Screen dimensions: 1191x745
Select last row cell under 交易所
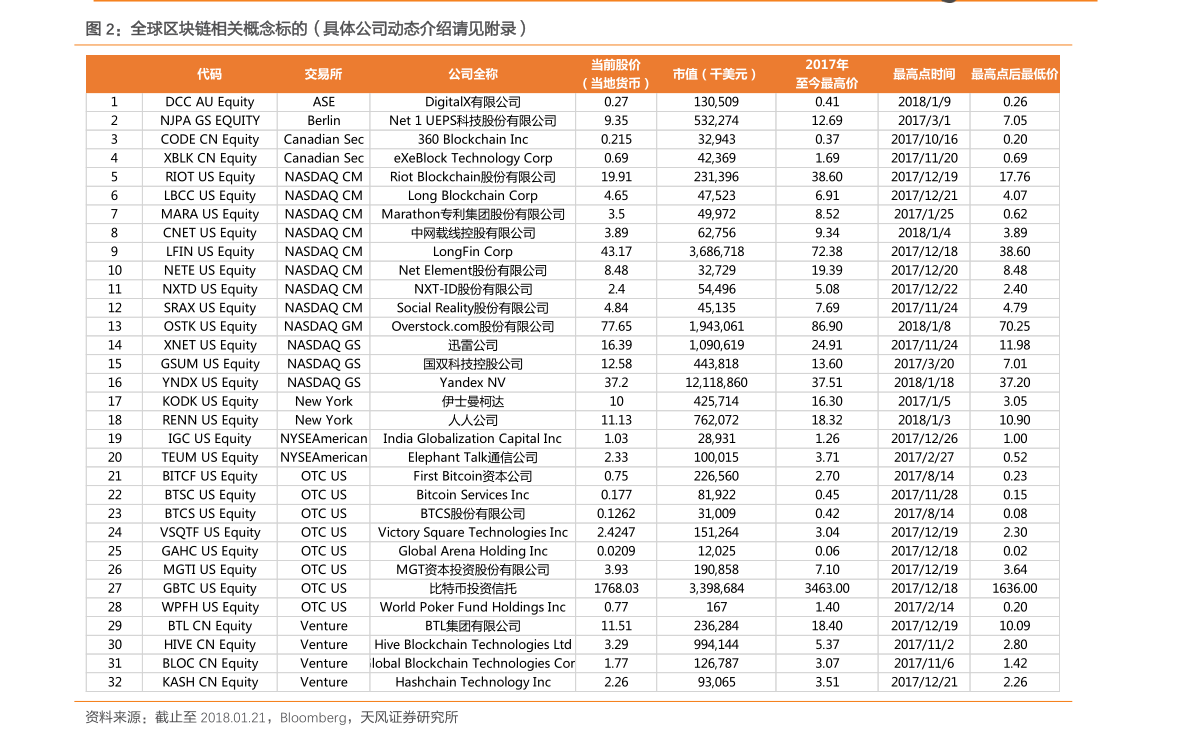[323, 682]
